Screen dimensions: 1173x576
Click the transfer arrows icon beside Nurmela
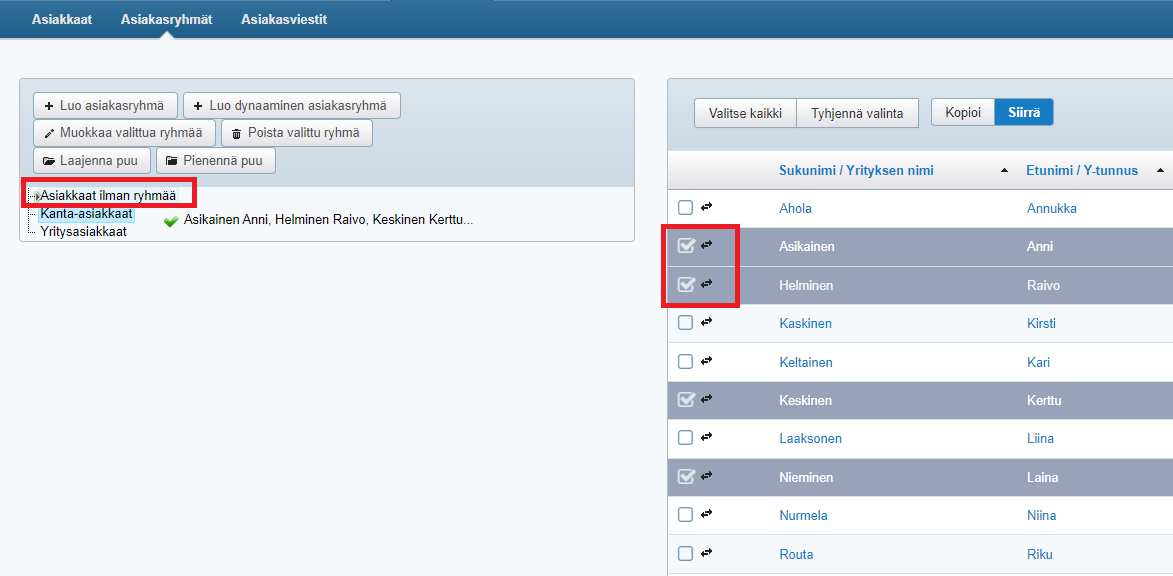(x=706, y=514)
